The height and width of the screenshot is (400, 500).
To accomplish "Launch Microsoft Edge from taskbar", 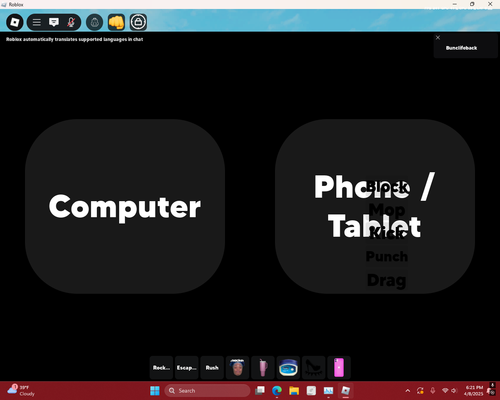I will click(277, 391).
